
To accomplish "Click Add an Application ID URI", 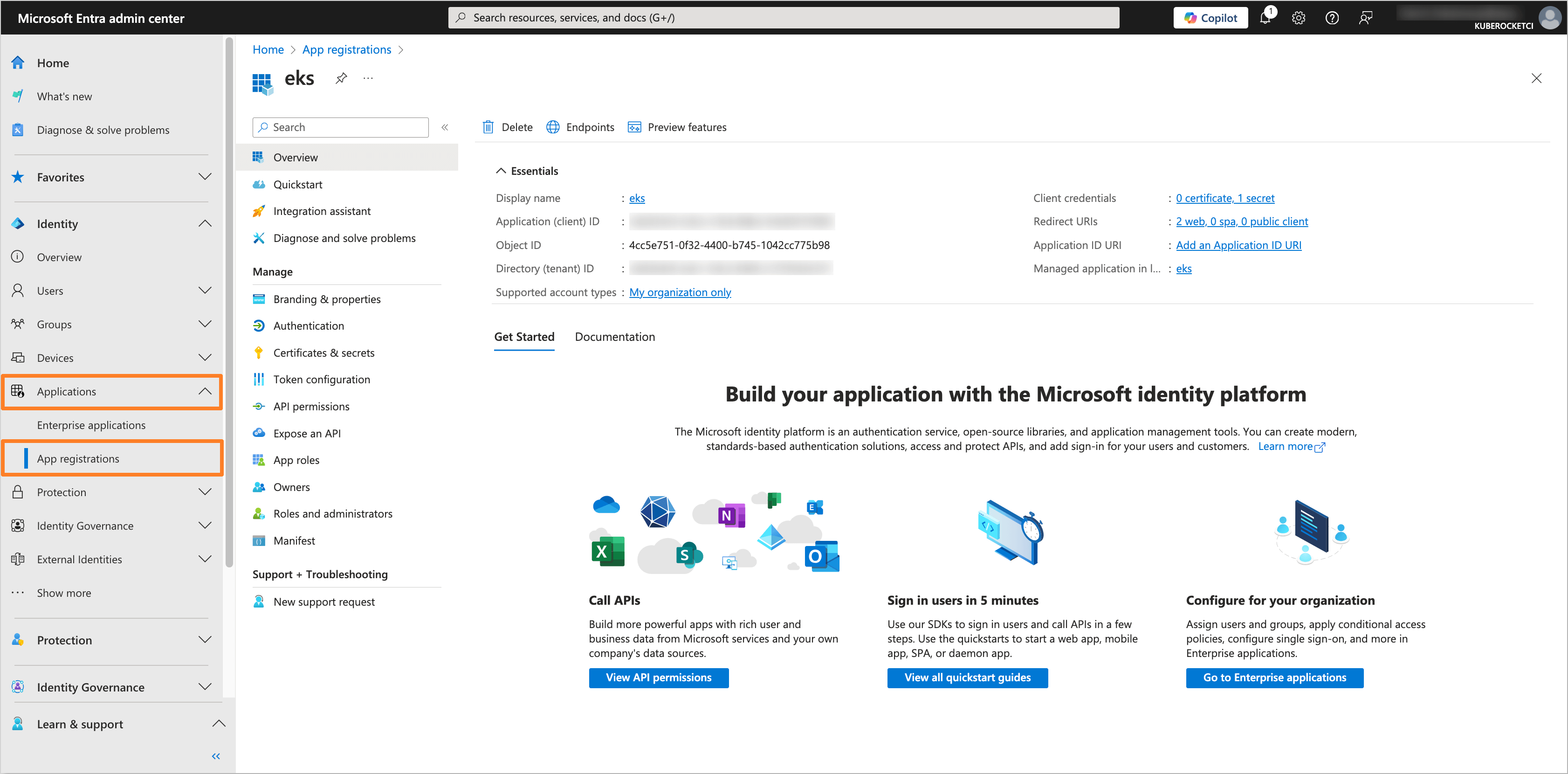I will [x=1239, y=245].
